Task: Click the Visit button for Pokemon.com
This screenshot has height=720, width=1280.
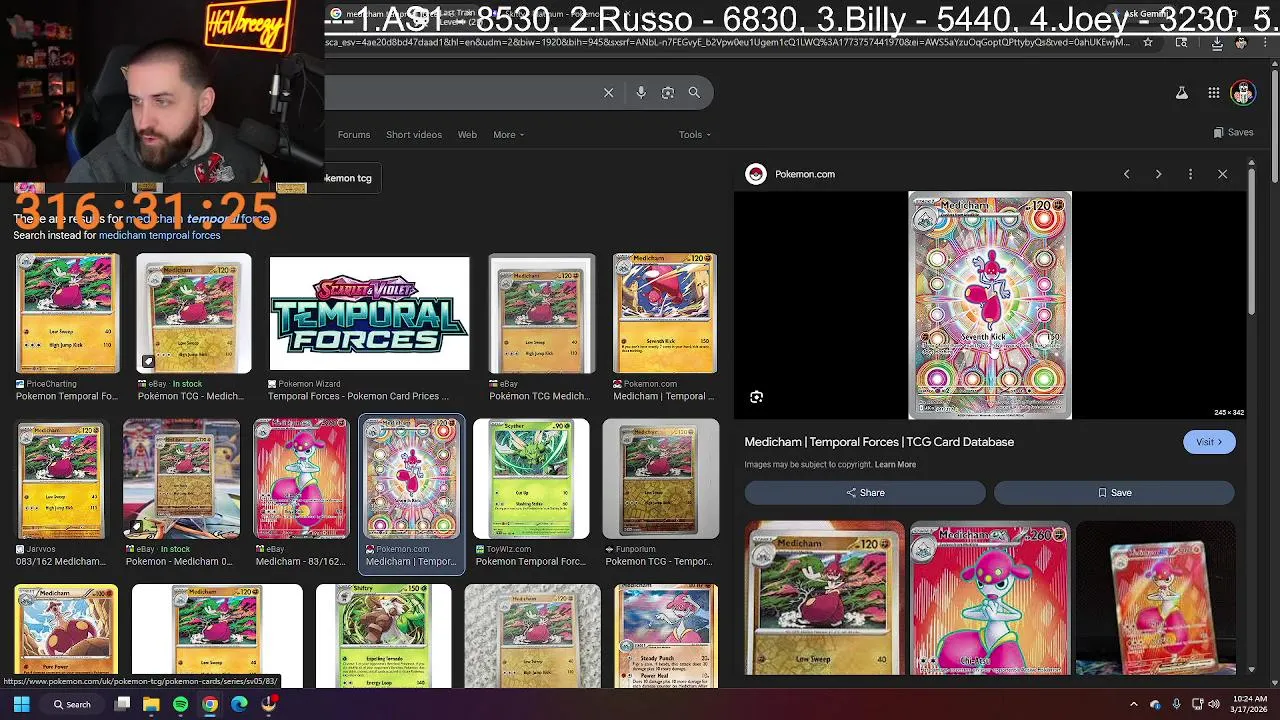Action: click(1209, 442)
